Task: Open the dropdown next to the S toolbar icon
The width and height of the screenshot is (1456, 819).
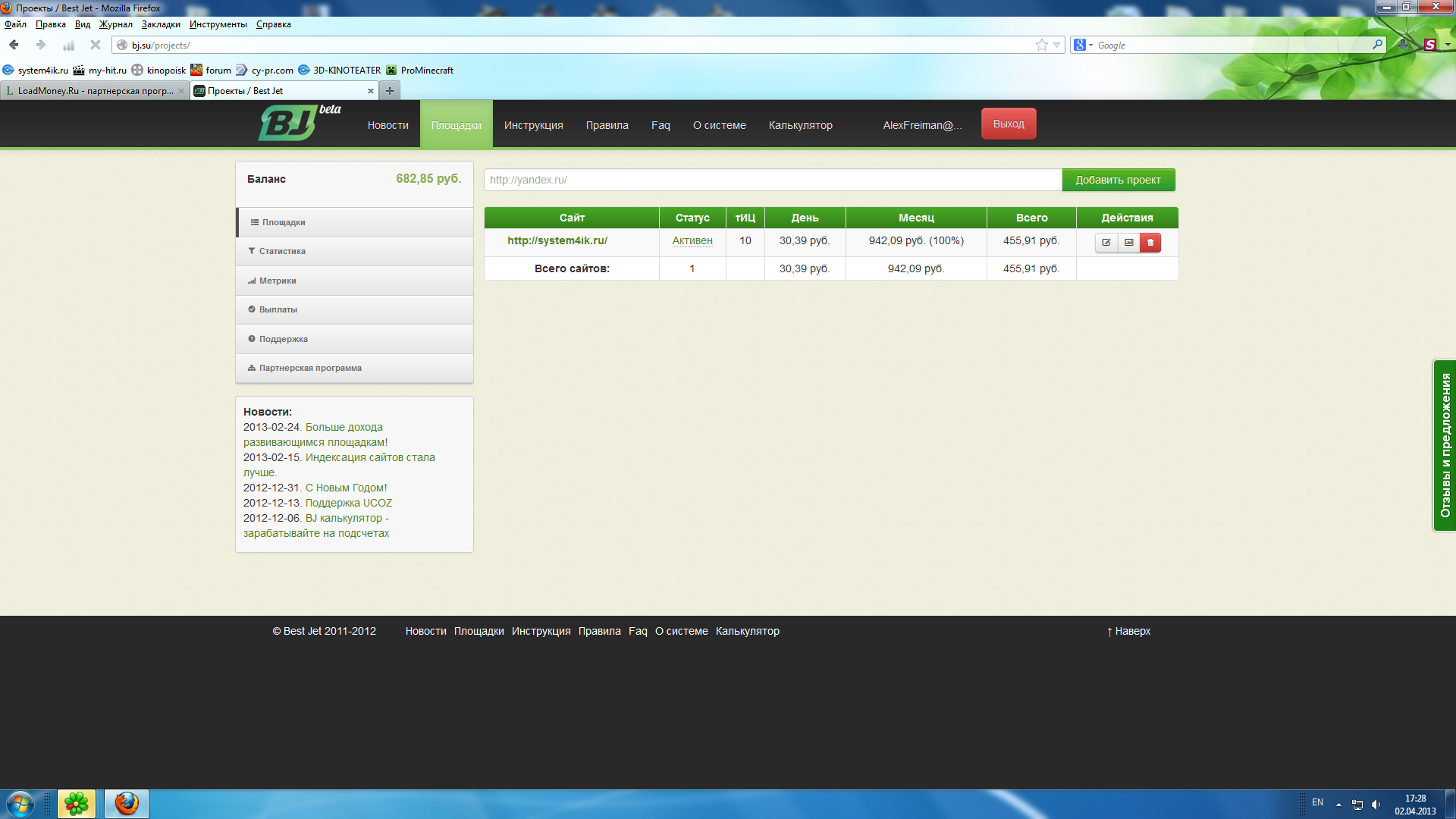Action: [1447, 45]
